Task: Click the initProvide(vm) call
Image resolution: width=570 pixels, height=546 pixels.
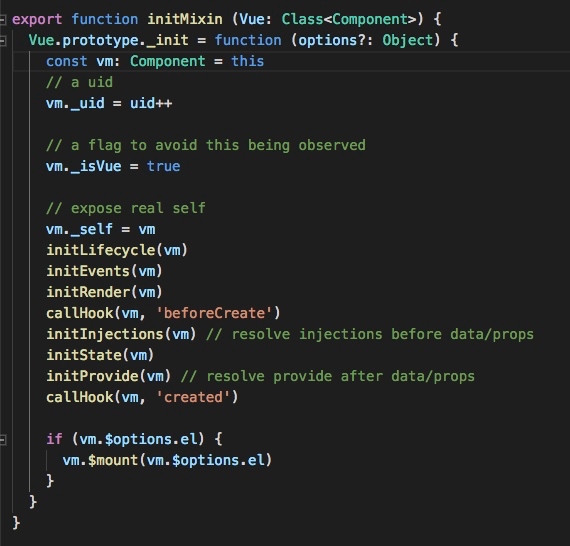Action: 108,376
